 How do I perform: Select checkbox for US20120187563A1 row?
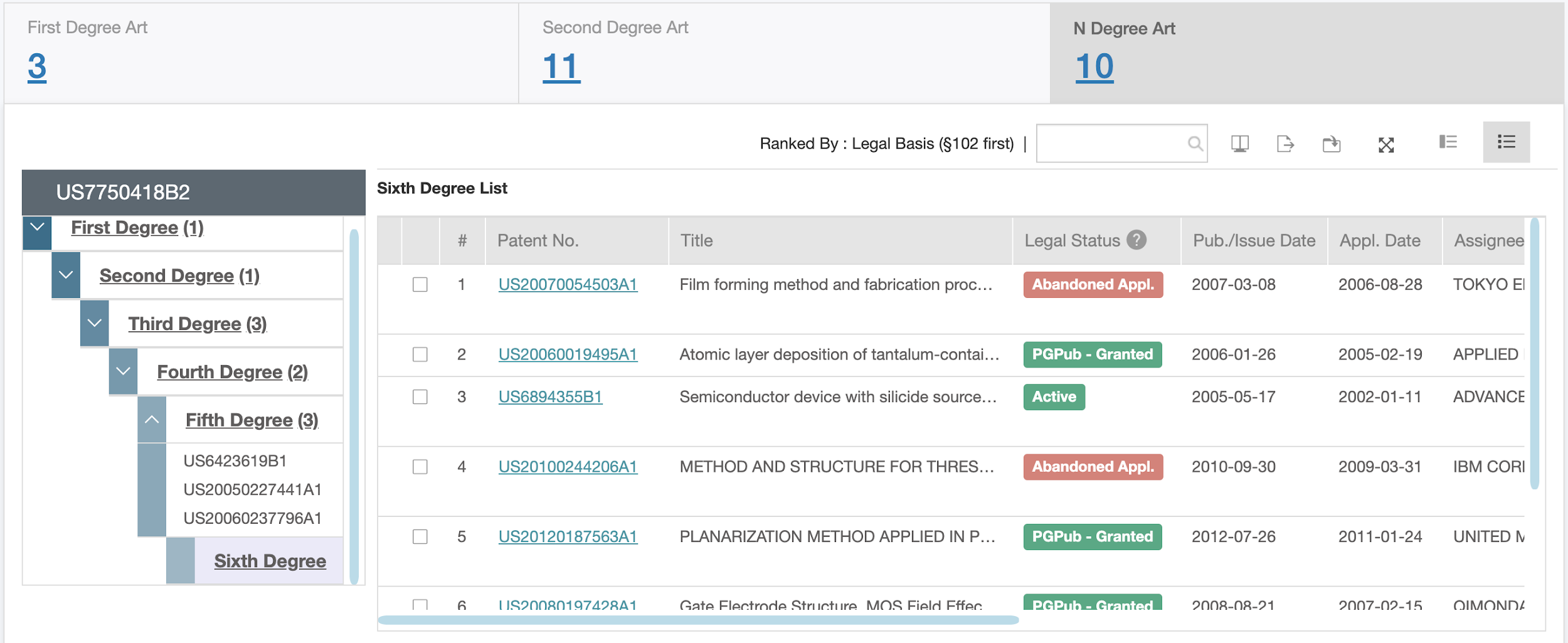420,536
